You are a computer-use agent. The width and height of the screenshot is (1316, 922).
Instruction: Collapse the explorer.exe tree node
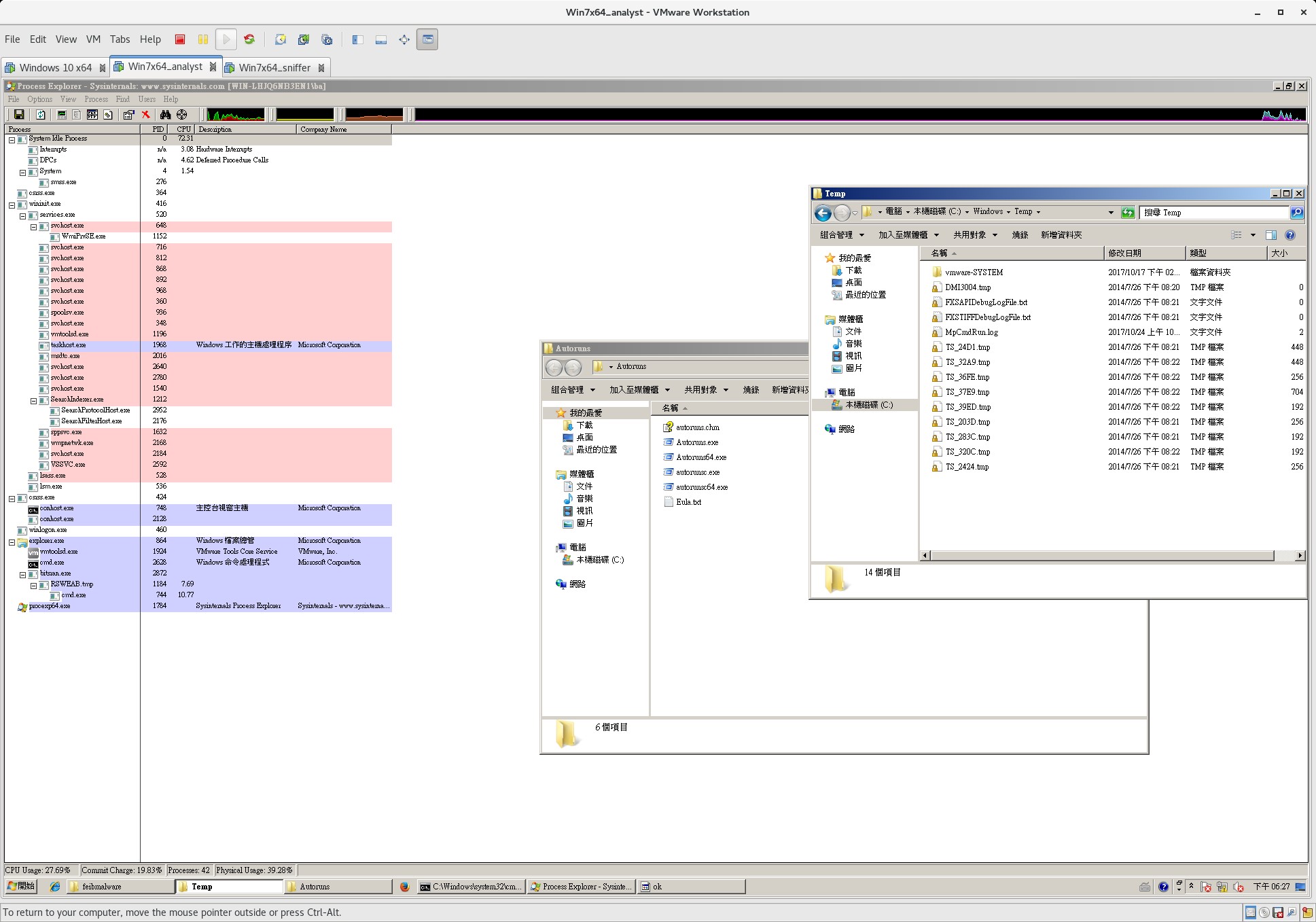[12, 542]
